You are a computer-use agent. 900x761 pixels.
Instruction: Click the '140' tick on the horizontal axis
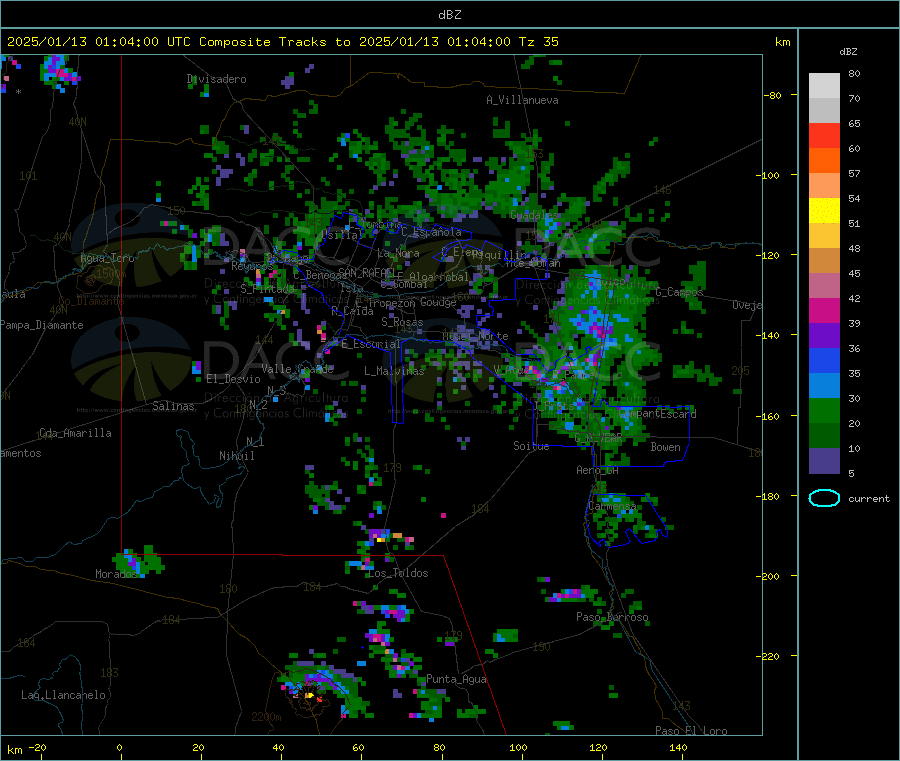pyautogui.click(x=678, y=747)
